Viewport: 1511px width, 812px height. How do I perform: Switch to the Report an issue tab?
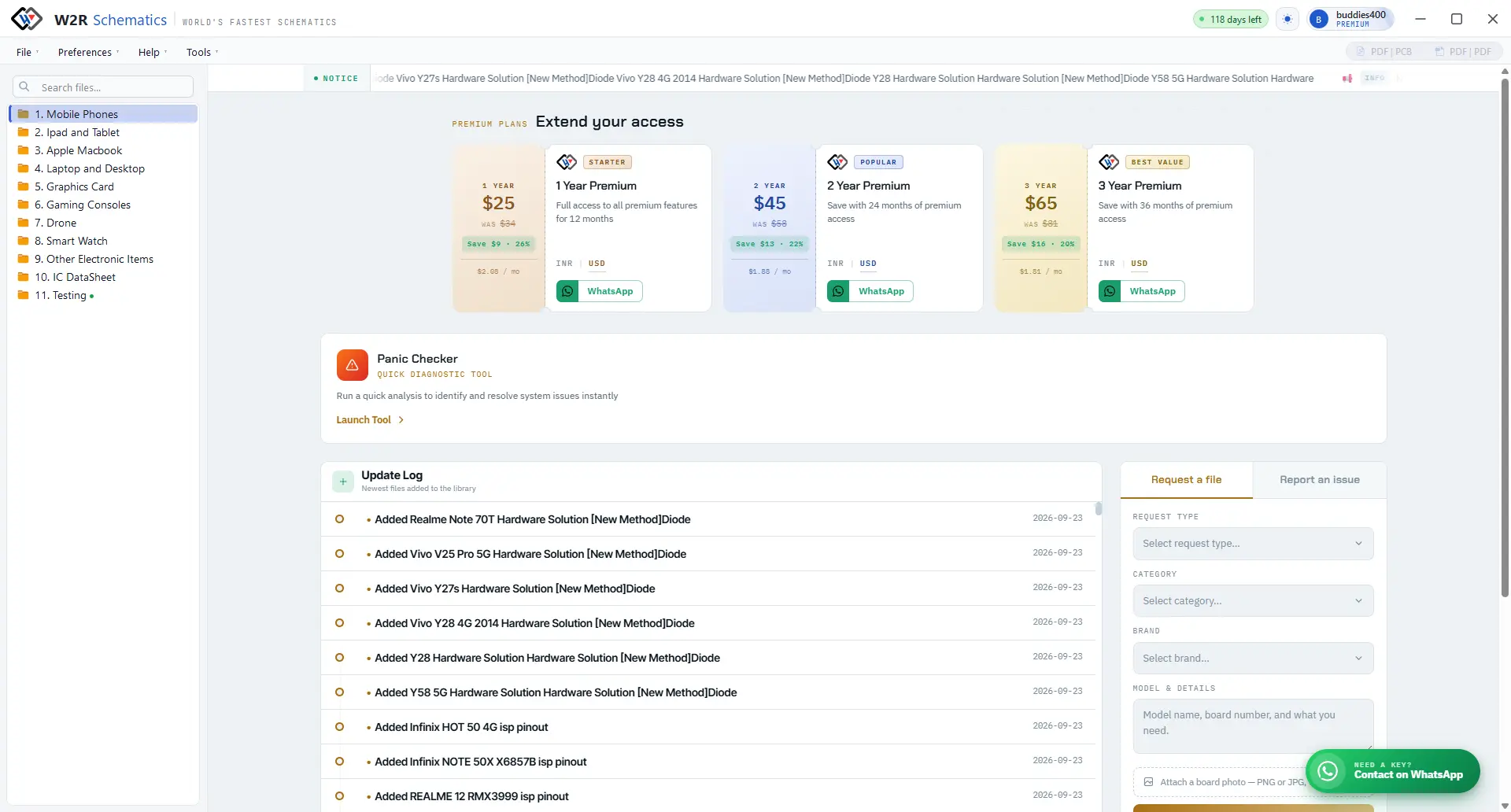pyautogui.click(x=1320, y=480)
